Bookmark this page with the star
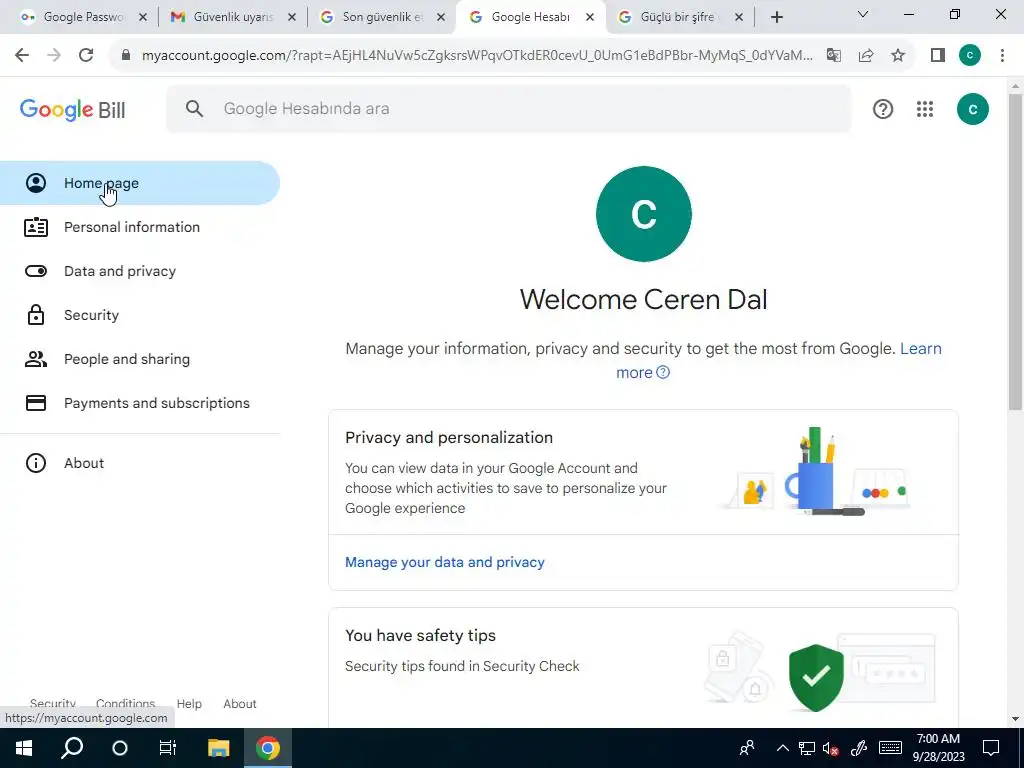 click(x=898, y=55)
